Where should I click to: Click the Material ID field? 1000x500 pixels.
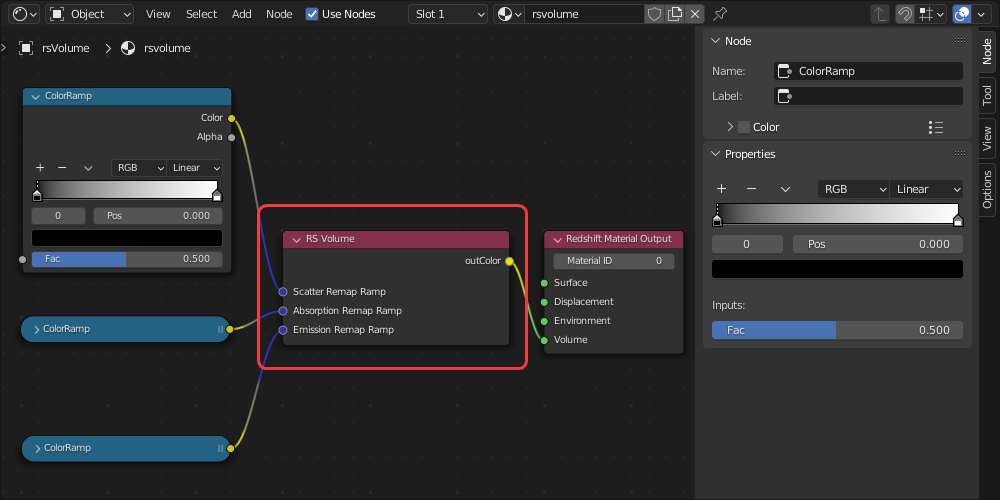click(614, 261)
